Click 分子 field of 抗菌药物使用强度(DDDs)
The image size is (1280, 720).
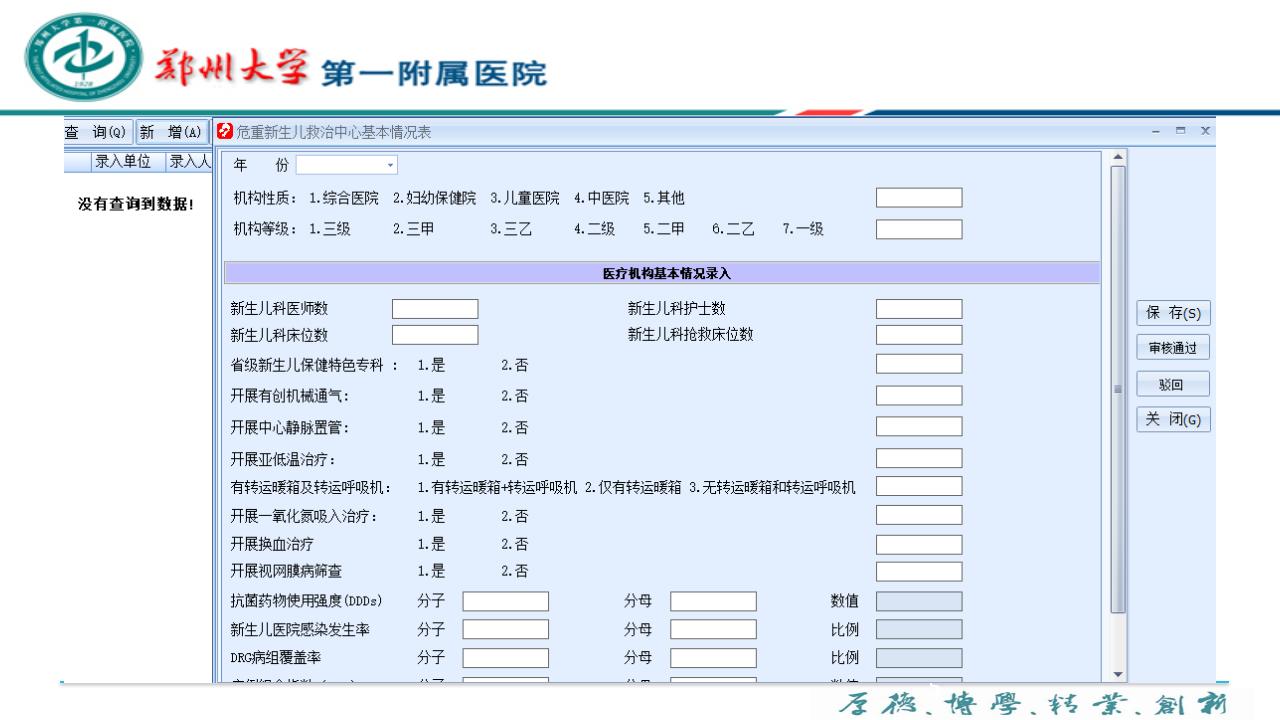tap(505, 601)
